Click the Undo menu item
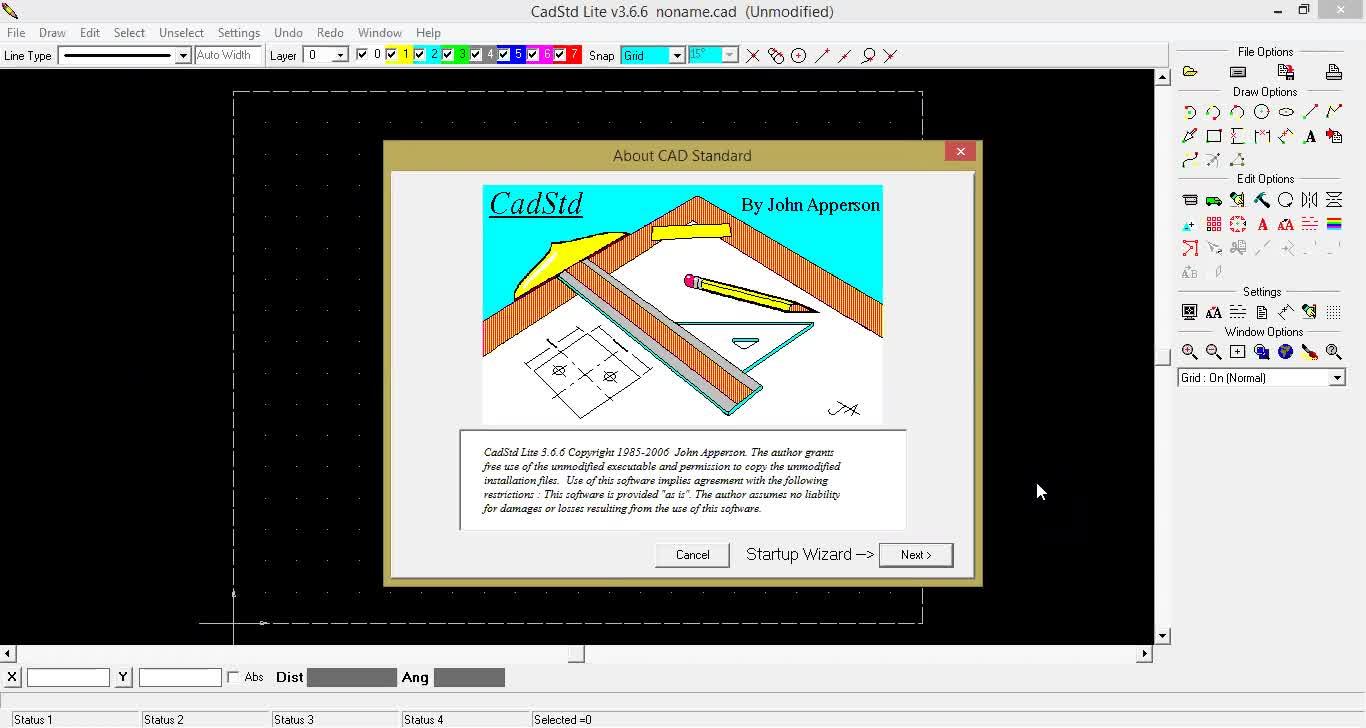The image size is (1366, 728). [288, 32]
